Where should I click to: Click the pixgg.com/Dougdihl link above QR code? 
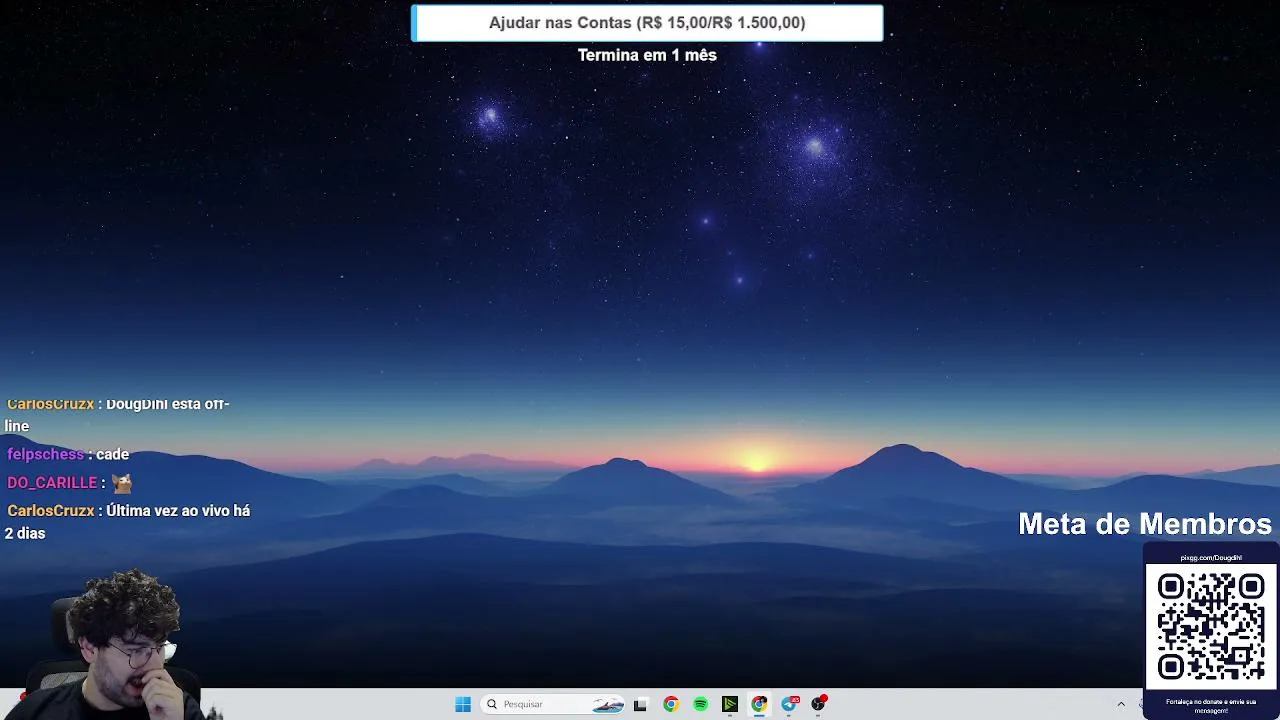1211,558
